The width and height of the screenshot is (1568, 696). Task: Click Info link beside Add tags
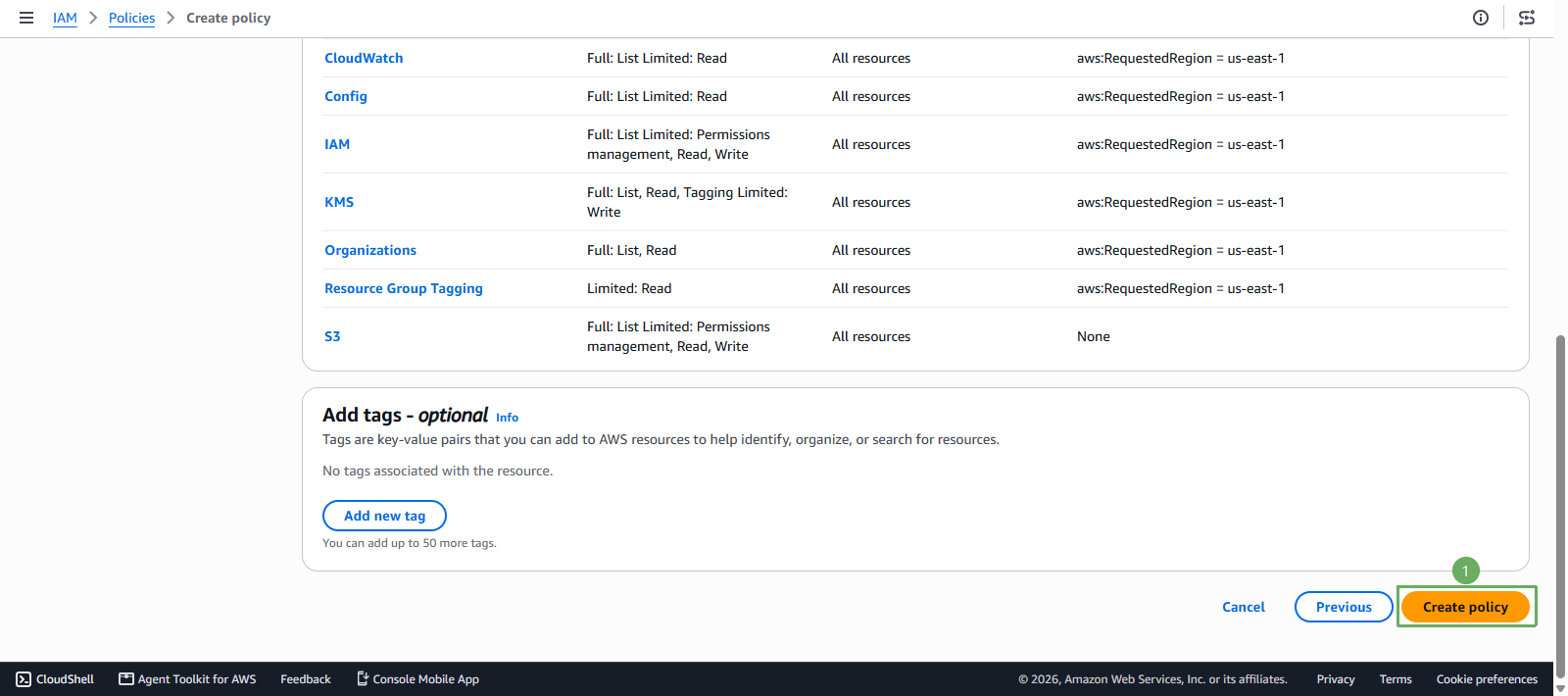[x=507, y=418]
